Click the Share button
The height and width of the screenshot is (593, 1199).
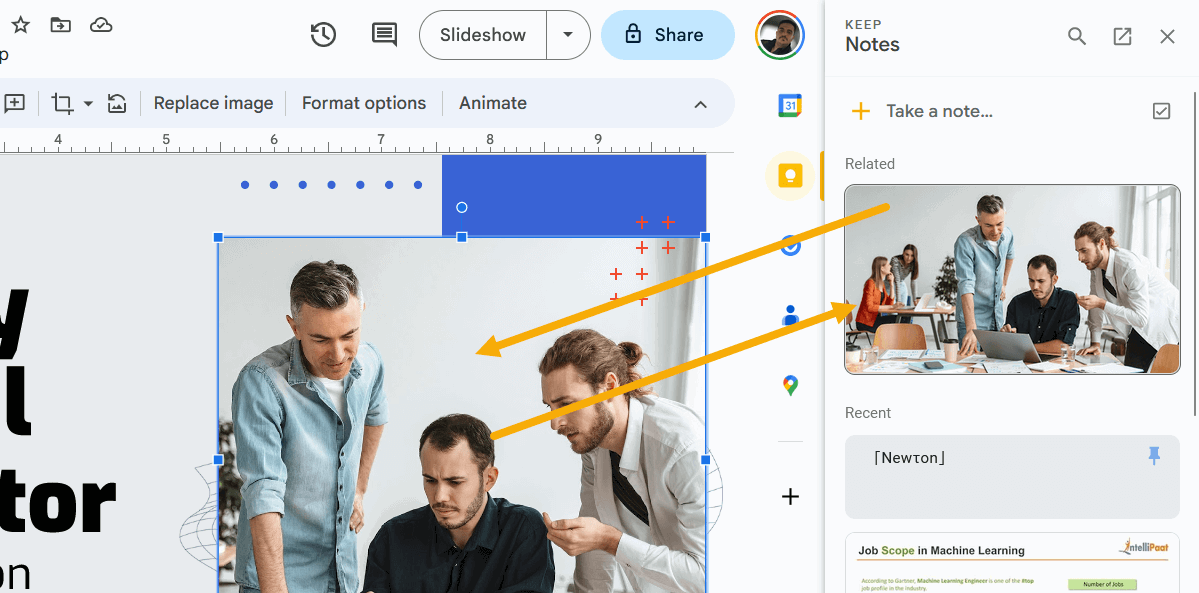click(667, 34)
